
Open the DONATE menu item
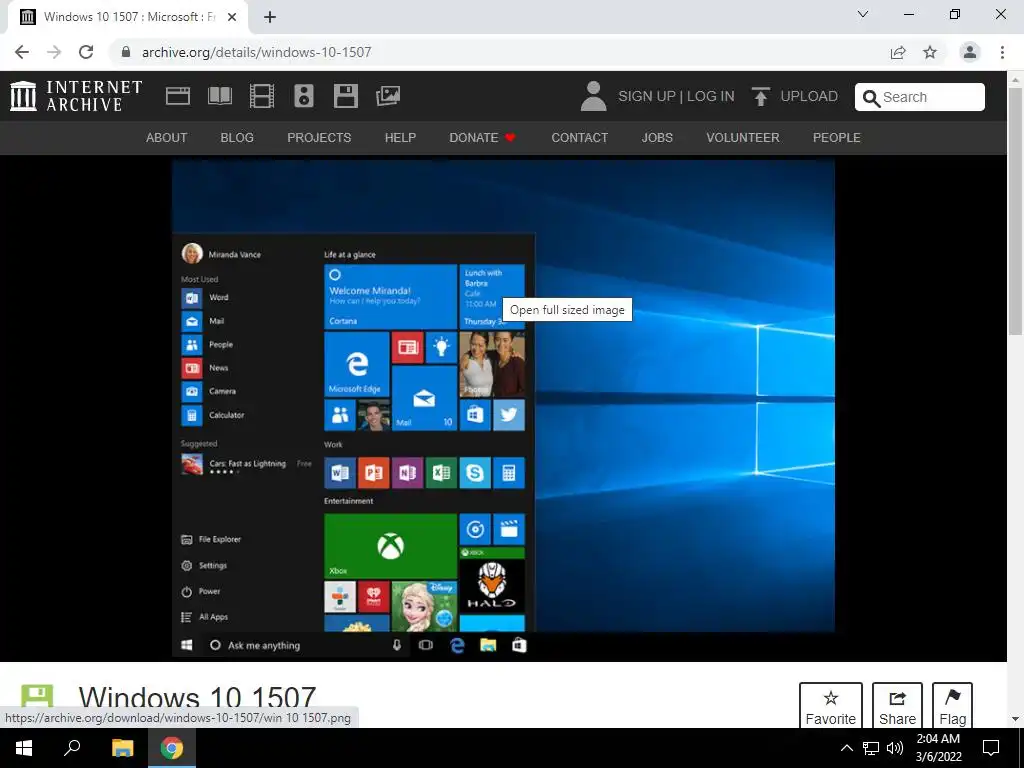point(483,138)
